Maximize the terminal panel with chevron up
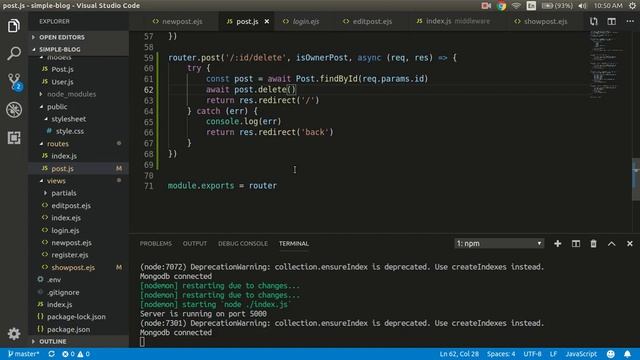The width and height of the screenshot is (640, 360). coord(611,244)
